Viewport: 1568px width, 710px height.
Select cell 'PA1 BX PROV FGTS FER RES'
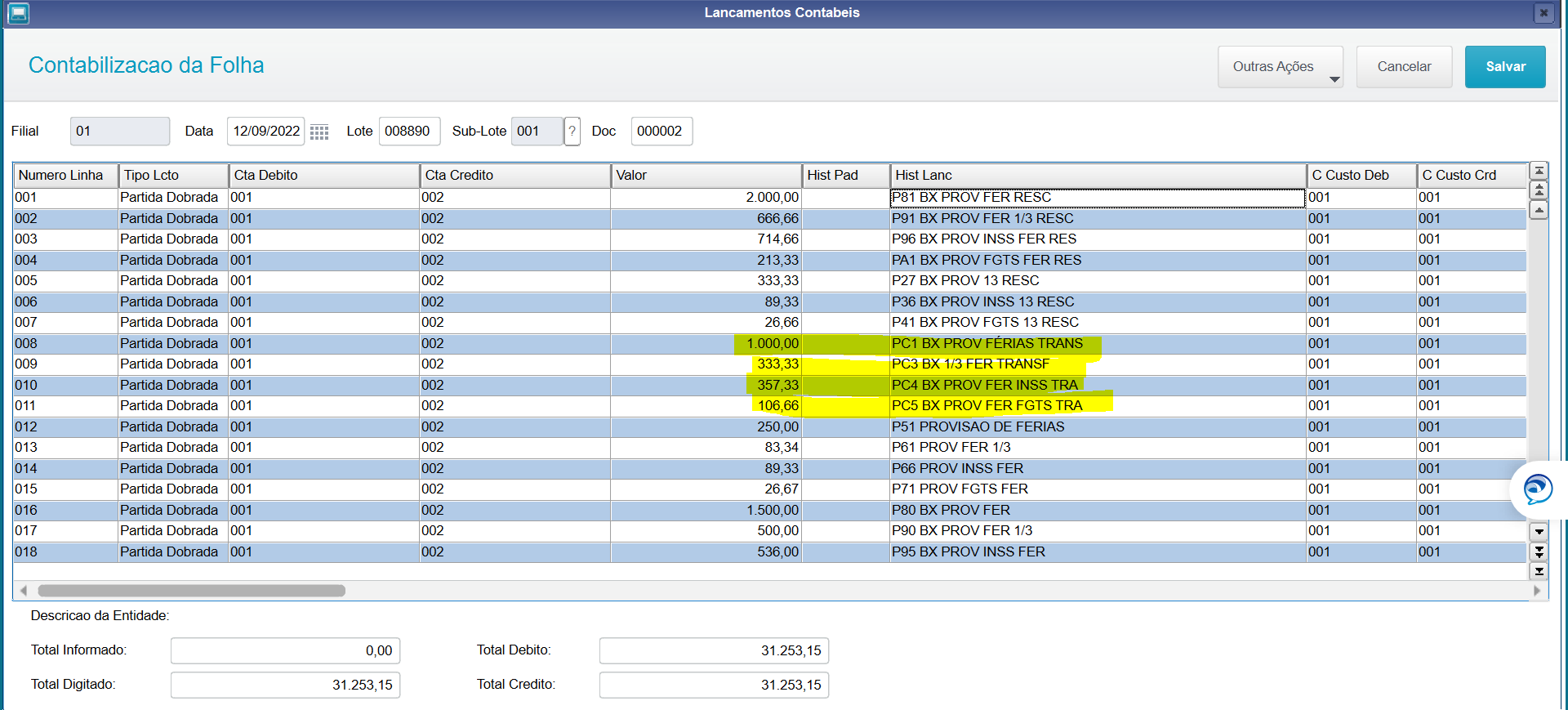point(1098,261)
